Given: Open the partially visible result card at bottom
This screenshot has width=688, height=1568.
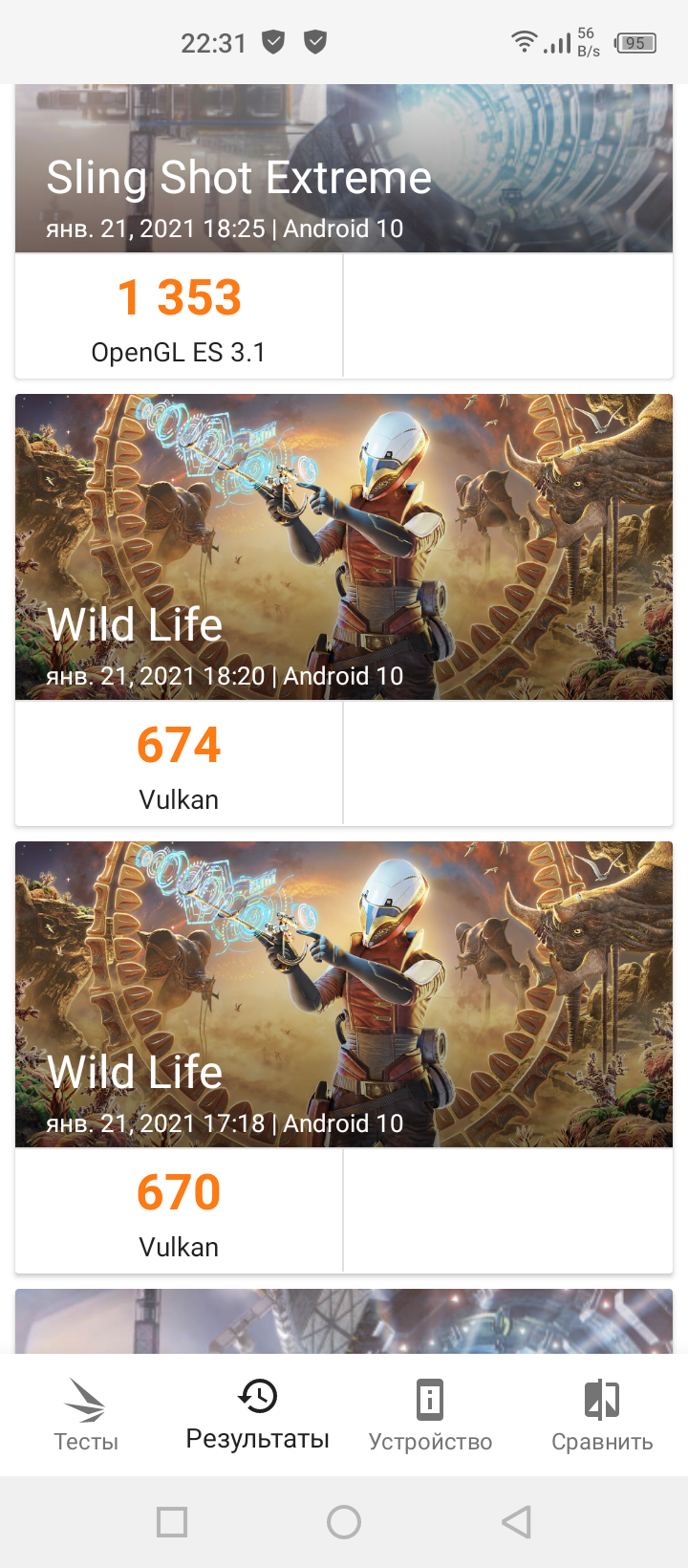Looking at the screenshot, I should tap(344, 1321).
